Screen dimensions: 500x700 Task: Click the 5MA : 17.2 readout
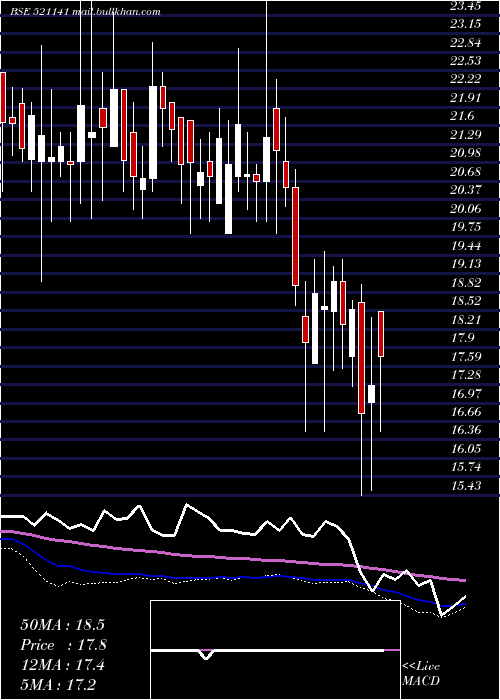coord(58,684)
